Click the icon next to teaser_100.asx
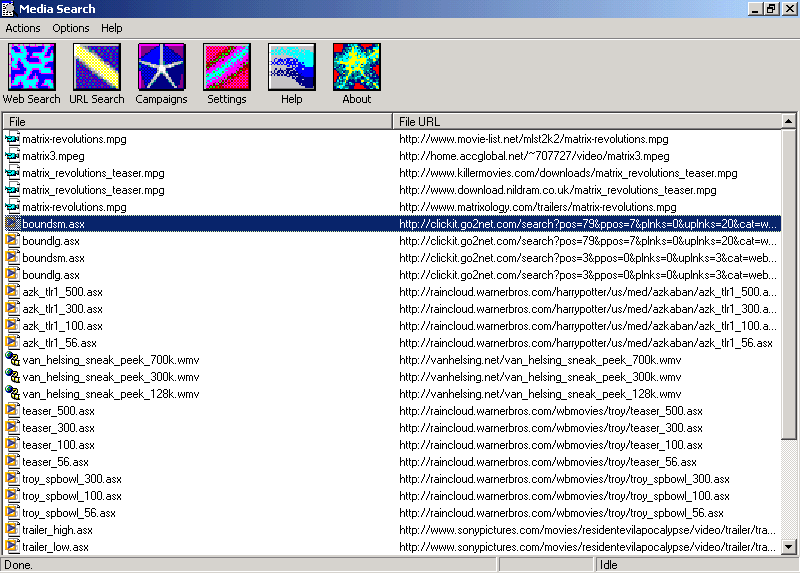Screen dimensions: 800x574 (12, 445)
